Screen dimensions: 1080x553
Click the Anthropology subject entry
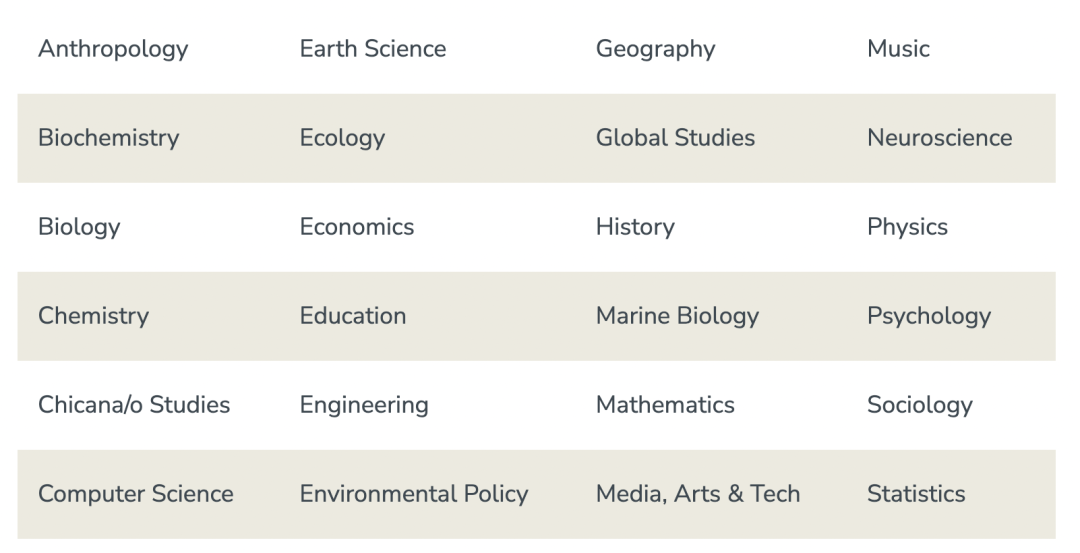click(113, 50)
